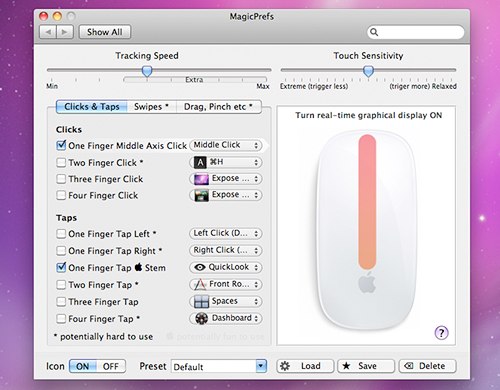Click the Preset name text field
The height and width of the screenshot is (390, 500).
(214, 366)
